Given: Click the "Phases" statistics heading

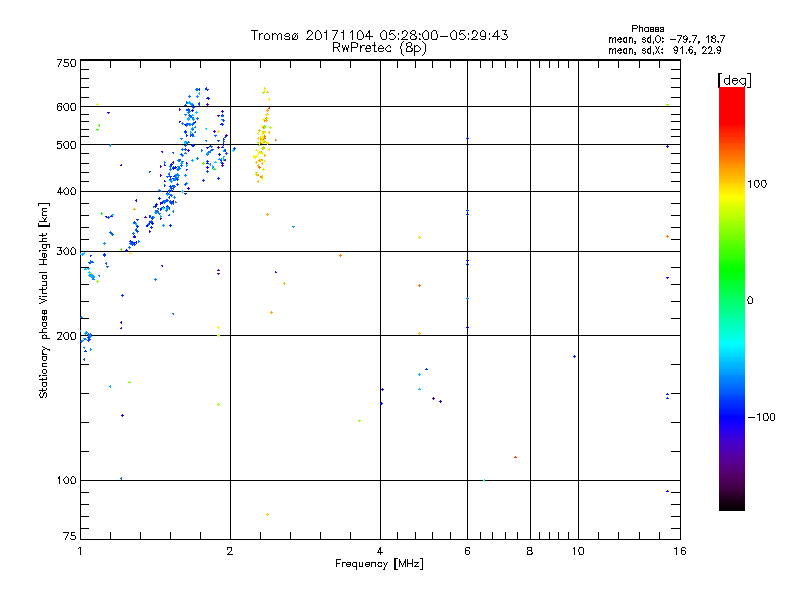Looking at the screenshot, I should (x=647, y=29).
